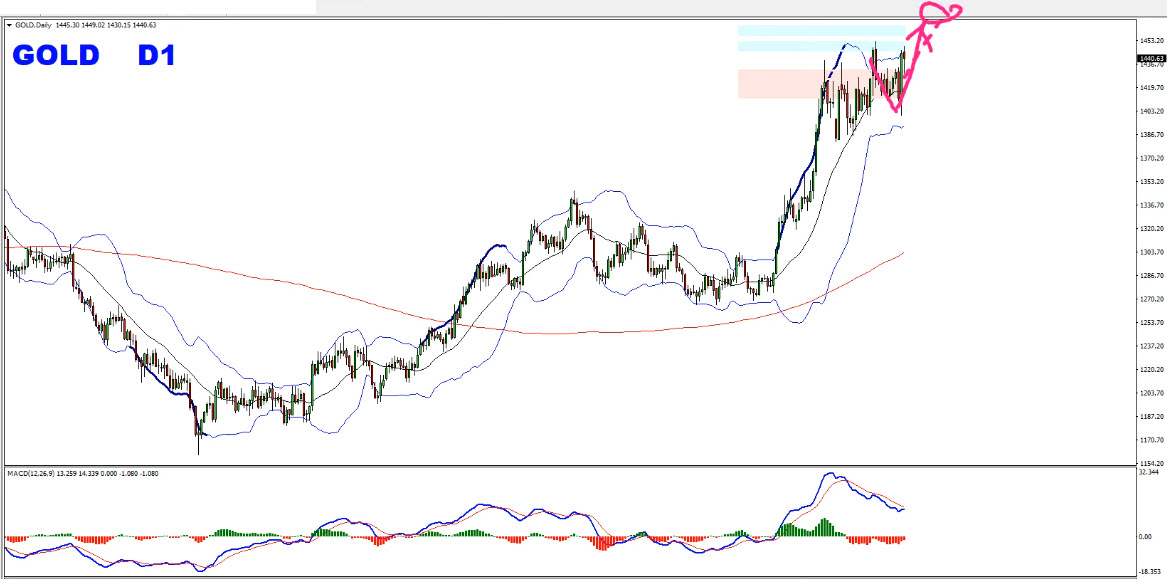Click the 32.344 value on the MACD scale
The height and width of the screenshot is (579, 1167).
[x=1149, y=472]
